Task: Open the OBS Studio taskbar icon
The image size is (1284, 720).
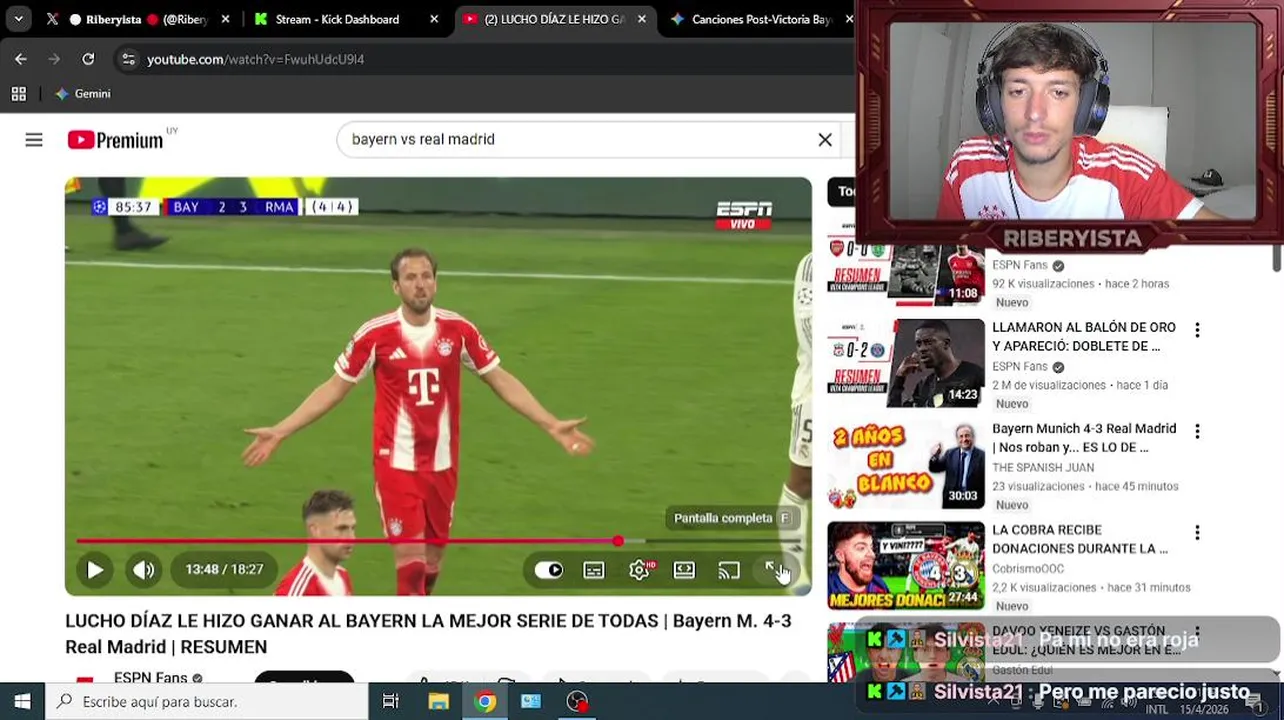Action: (x=577, y=702)
